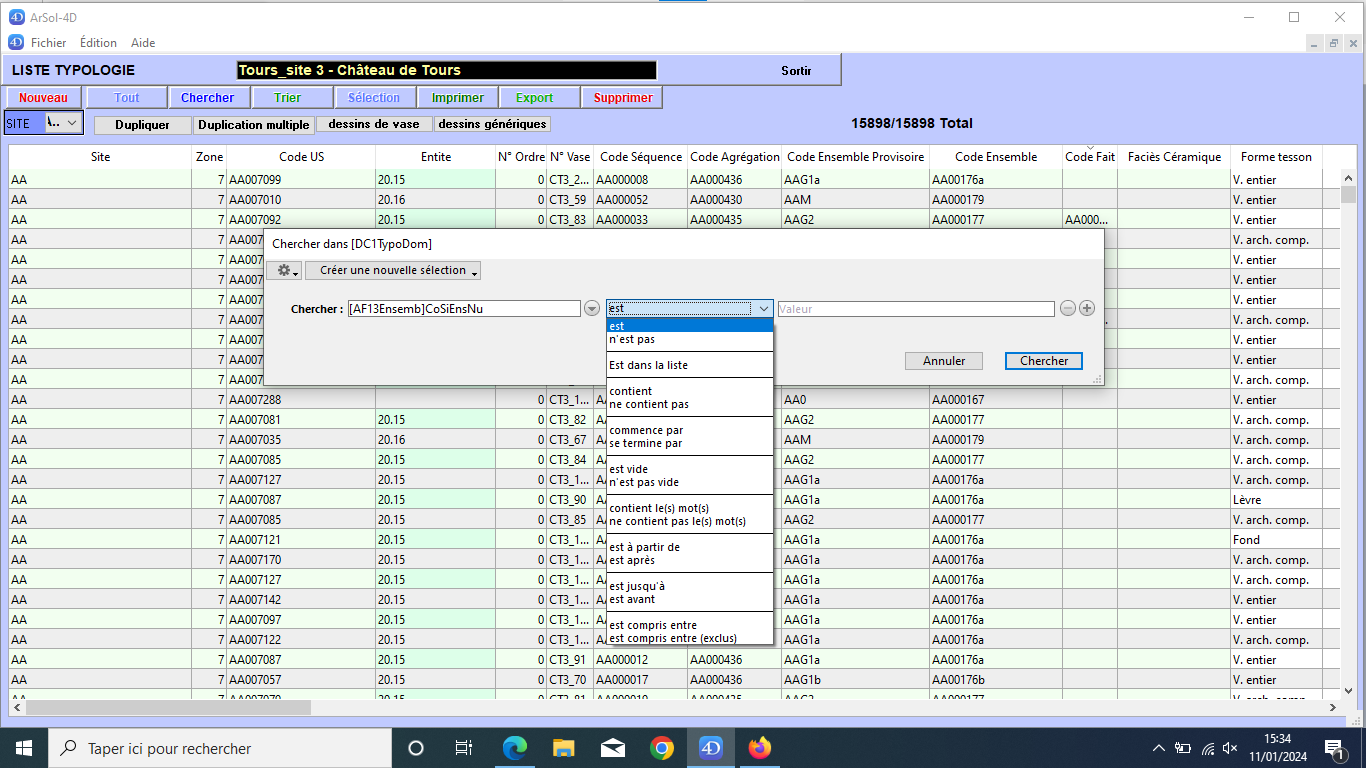Screen dimensions: 1366x768
Task: Open the SITE combo box
Action: (x=64, y=122)
